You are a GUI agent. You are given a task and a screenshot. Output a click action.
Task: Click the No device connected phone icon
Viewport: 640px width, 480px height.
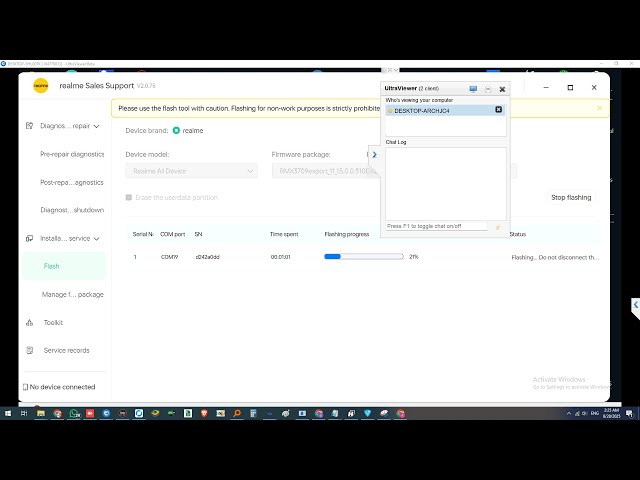[25, 387]
